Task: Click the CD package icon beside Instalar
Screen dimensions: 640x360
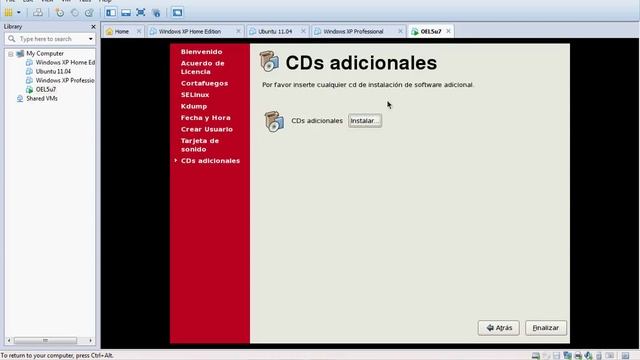Action: click(x=274, y=121)
